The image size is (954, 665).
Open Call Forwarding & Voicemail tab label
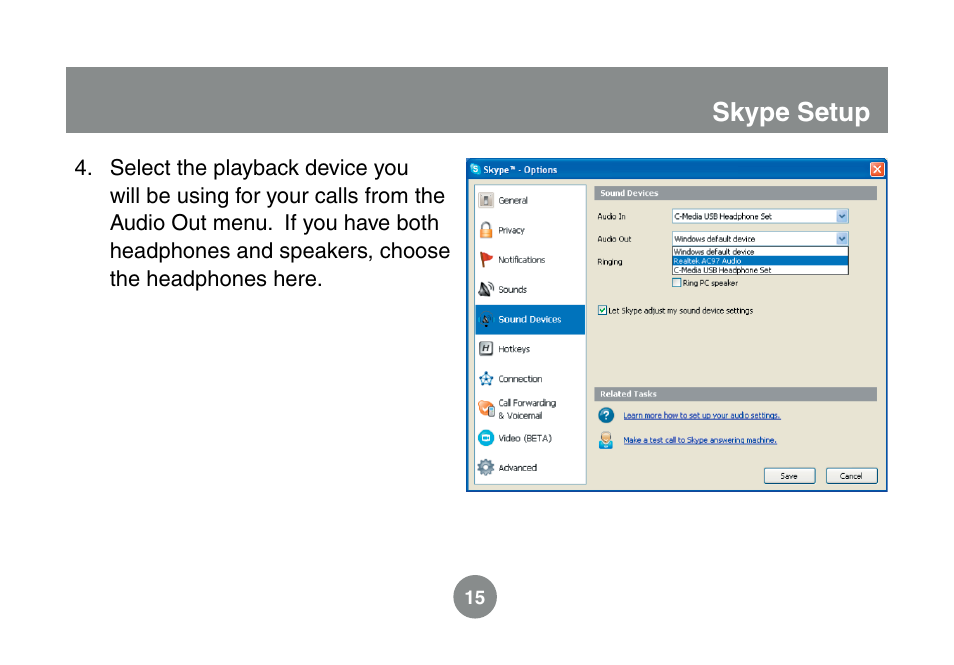[x=527, y=409]
